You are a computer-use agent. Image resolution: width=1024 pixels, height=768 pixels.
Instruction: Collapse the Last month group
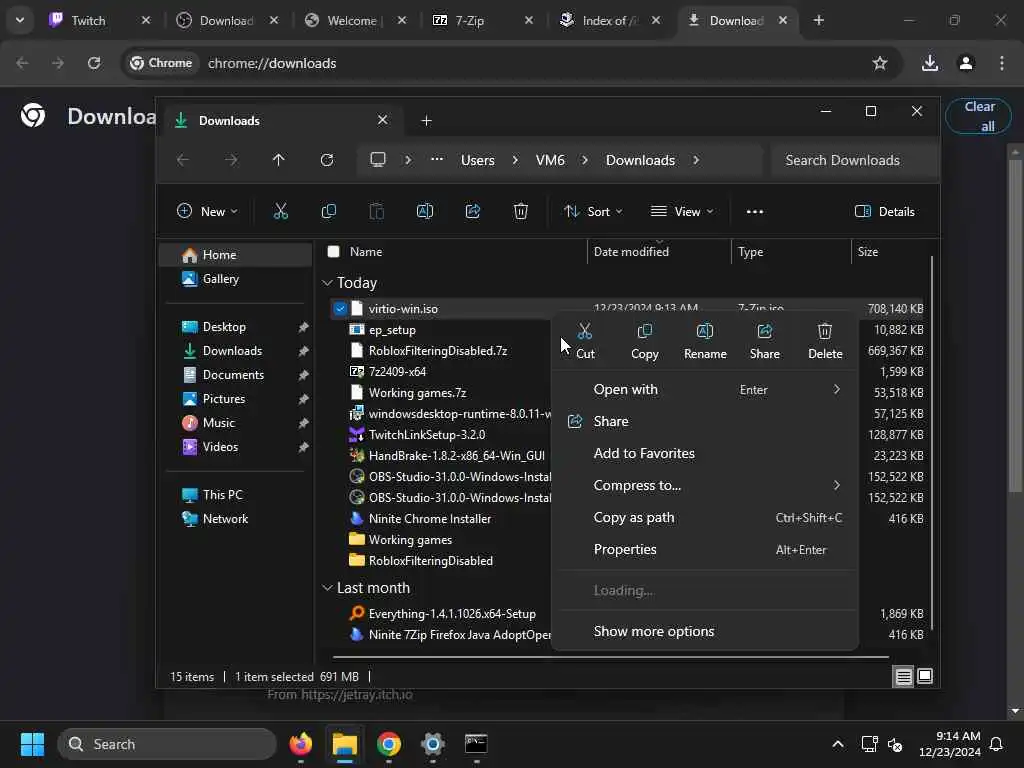327,588
